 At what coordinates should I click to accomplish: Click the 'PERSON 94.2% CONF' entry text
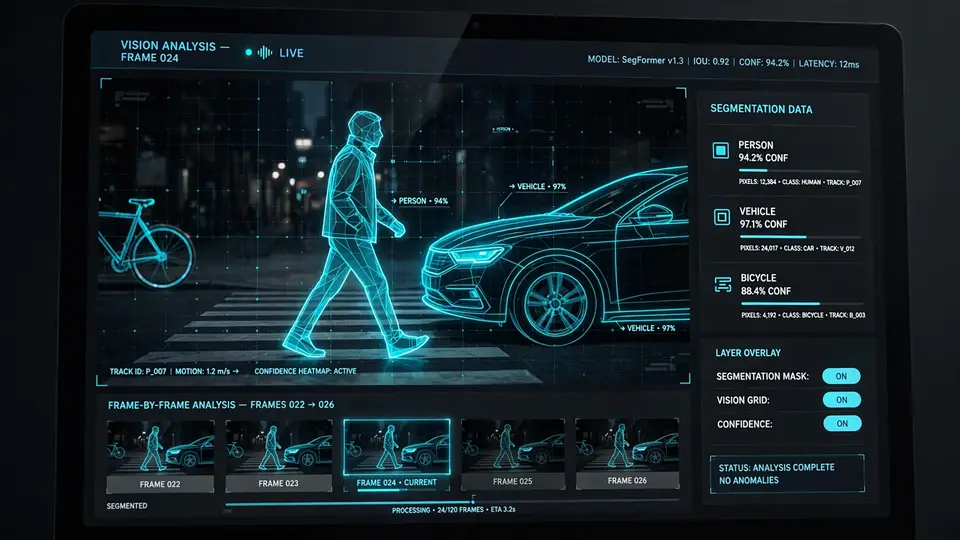tap(763, 151)
